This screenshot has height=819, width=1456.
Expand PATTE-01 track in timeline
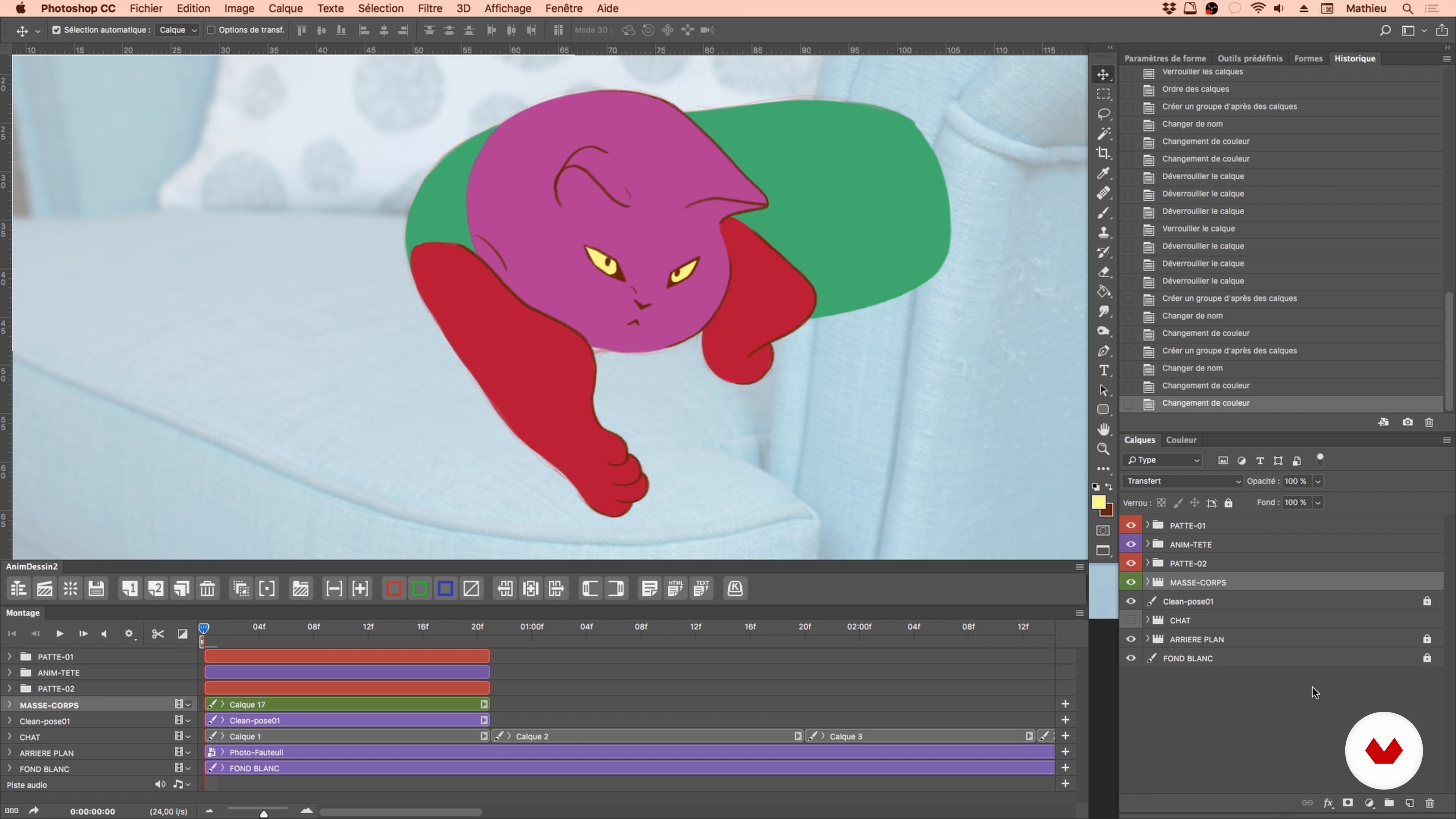pyautogui.click(x=9, y=657)
